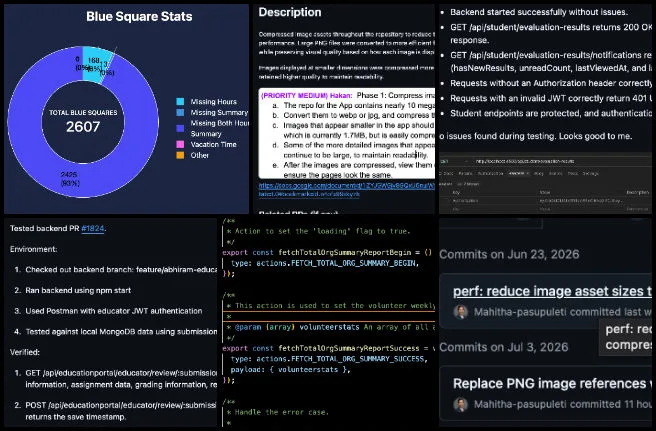This screenshot has width=656, height=431.
Task: Click the 'Commits on Jun 23, 2026' heading
Action: pos(509,254)
